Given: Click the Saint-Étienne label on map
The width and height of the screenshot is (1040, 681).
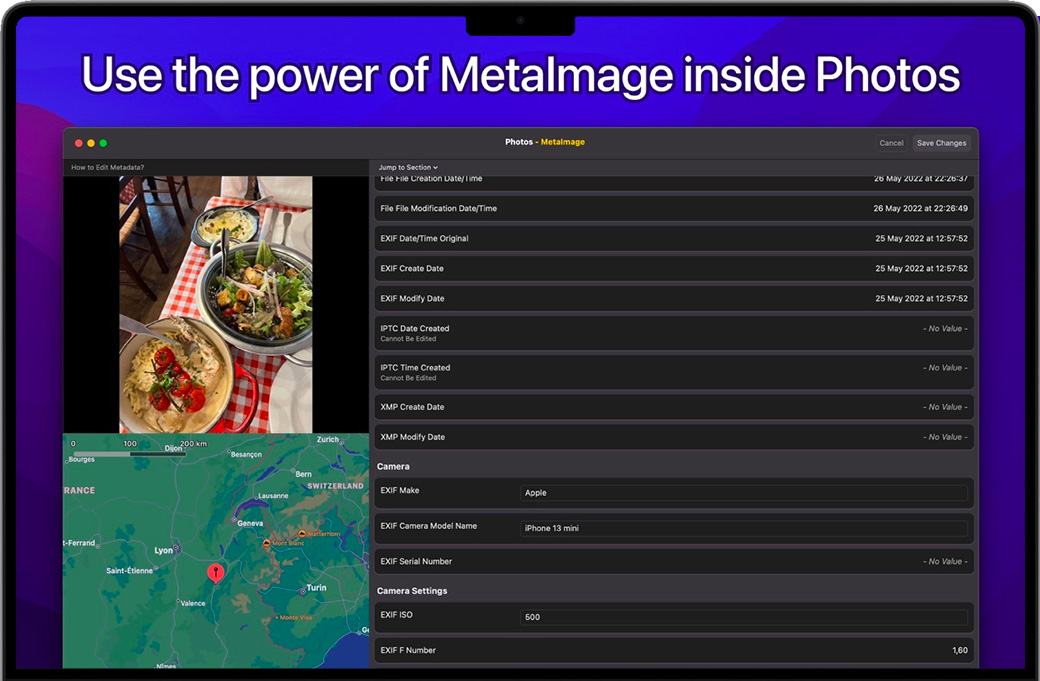Looking at the screenshot, I should click(x=129, y=570).
